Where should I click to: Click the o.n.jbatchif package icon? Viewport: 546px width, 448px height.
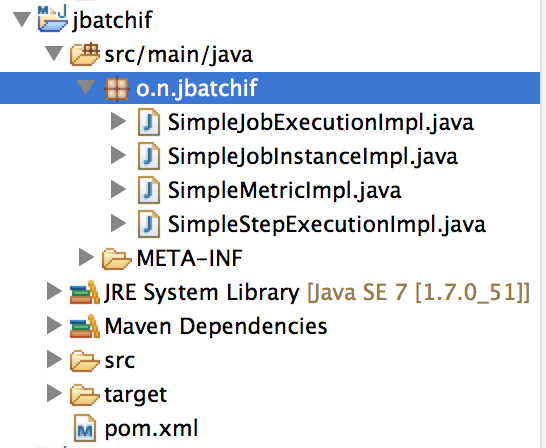pyautogui.click(x=117, y=88)
